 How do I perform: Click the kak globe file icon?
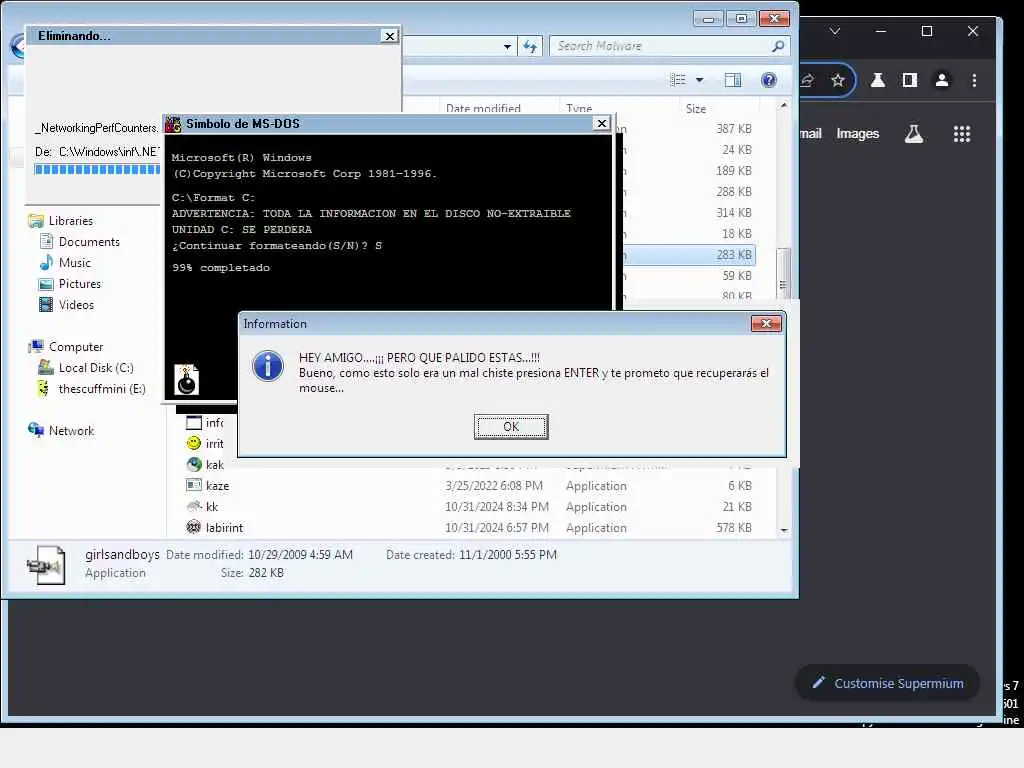193,464
